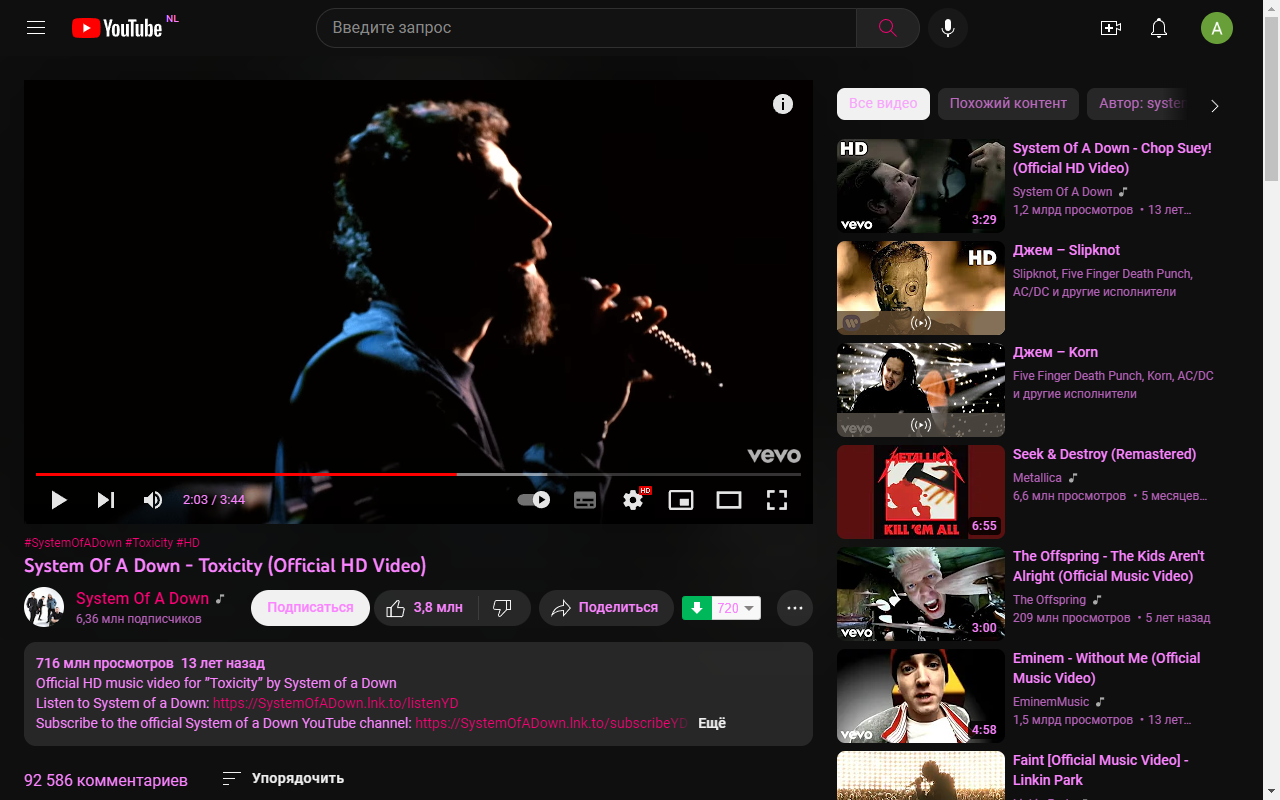Click the #SystemOfADown hashtag
Screen dimensions: 1280x800
click(73, 543)
